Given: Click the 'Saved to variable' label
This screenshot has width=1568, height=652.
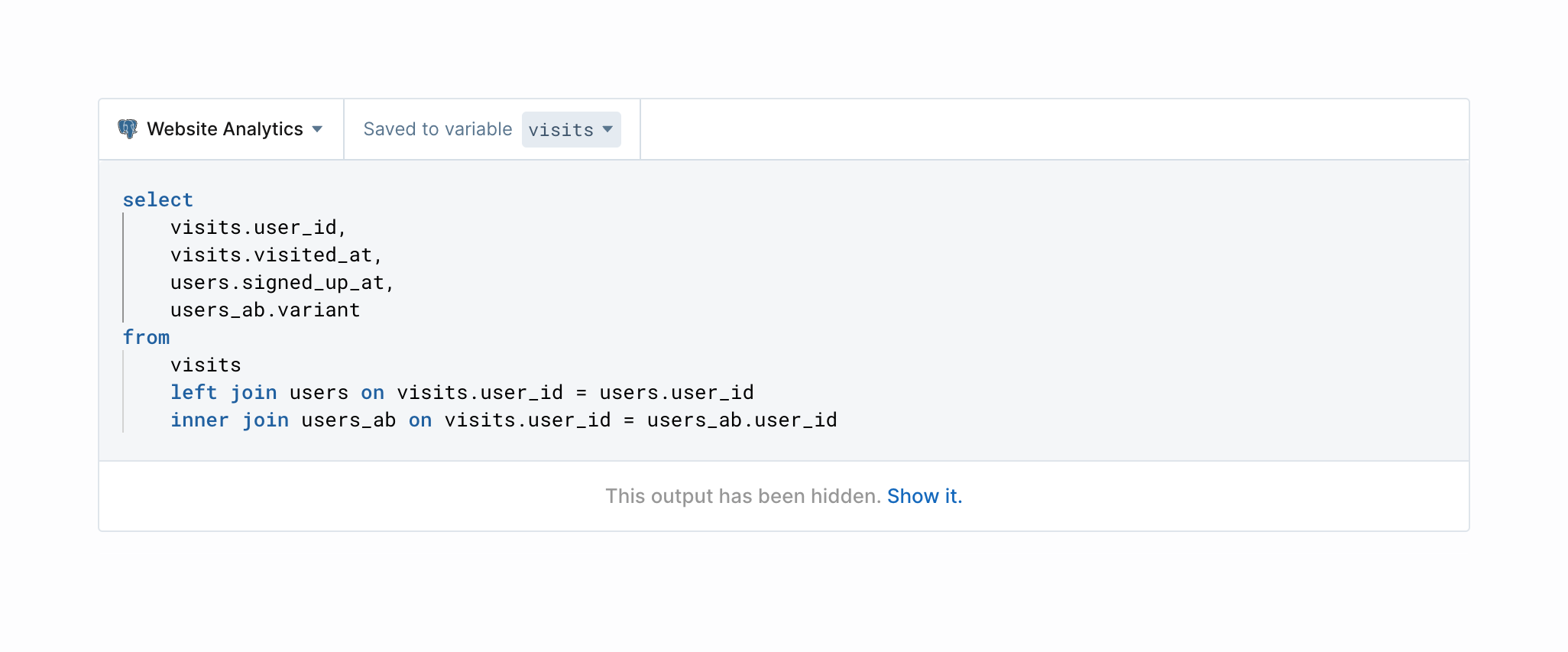Looking at the screenshot, I should click(437, 129).
